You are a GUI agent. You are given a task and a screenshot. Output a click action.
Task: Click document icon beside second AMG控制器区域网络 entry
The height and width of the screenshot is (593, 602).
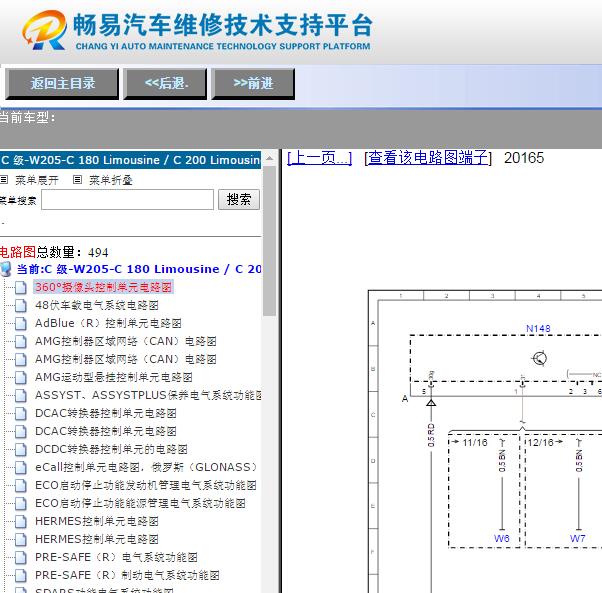coord(21,359)
